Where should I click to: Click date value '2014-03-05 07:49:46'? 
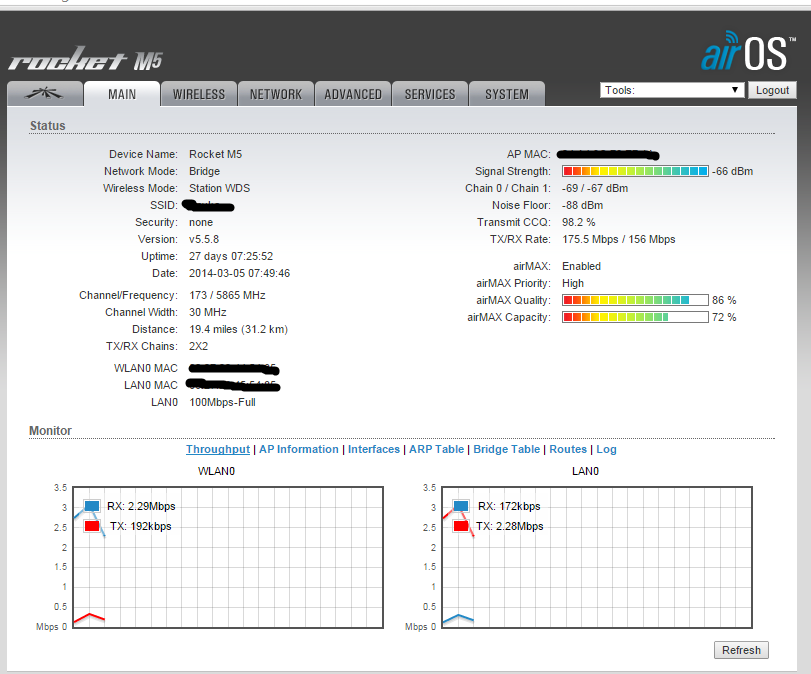pyautogui.click(x=239, y=273)
